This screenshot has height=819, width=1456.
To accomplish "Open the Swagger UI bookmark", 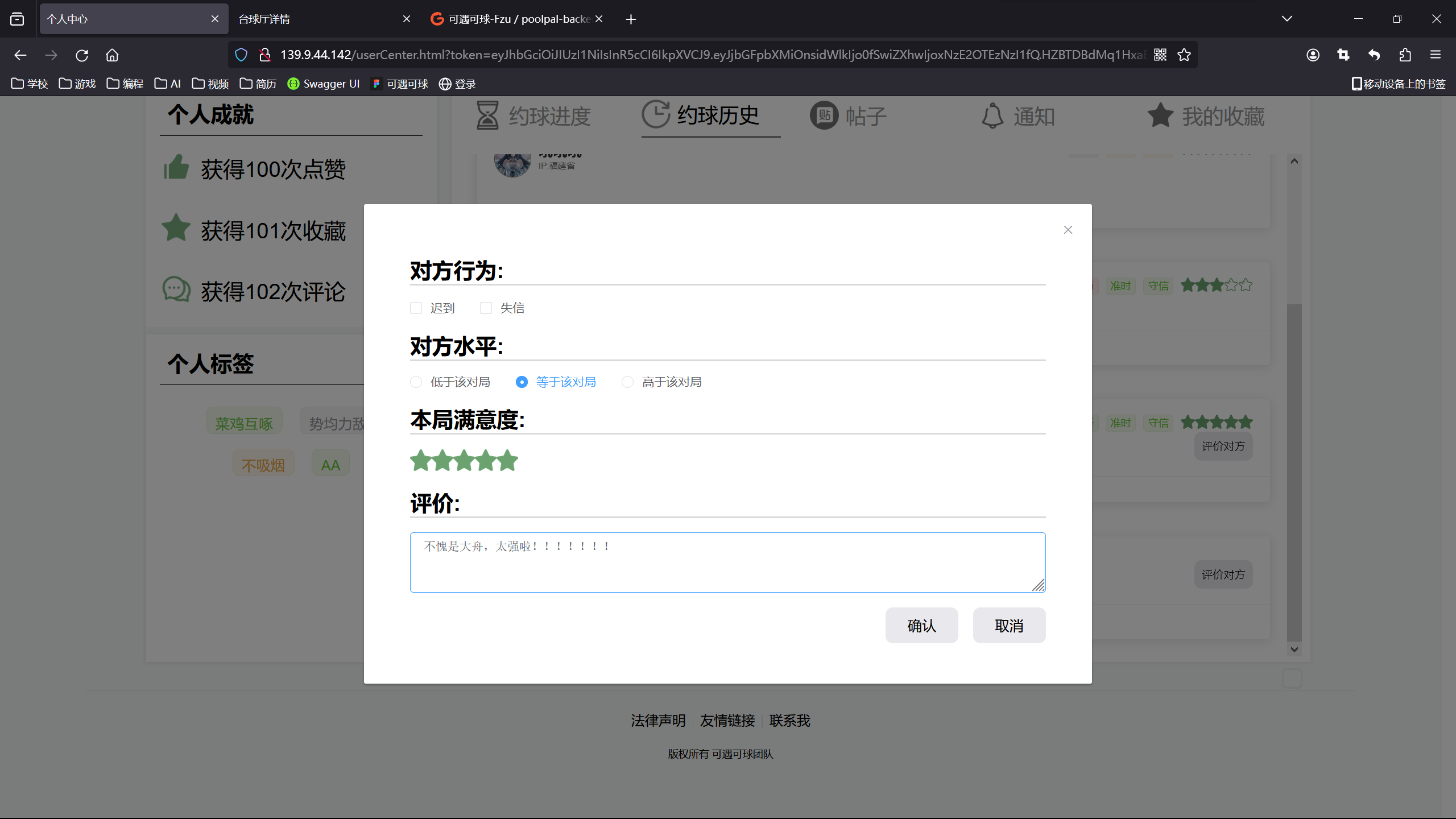I will tap(323, 84).
